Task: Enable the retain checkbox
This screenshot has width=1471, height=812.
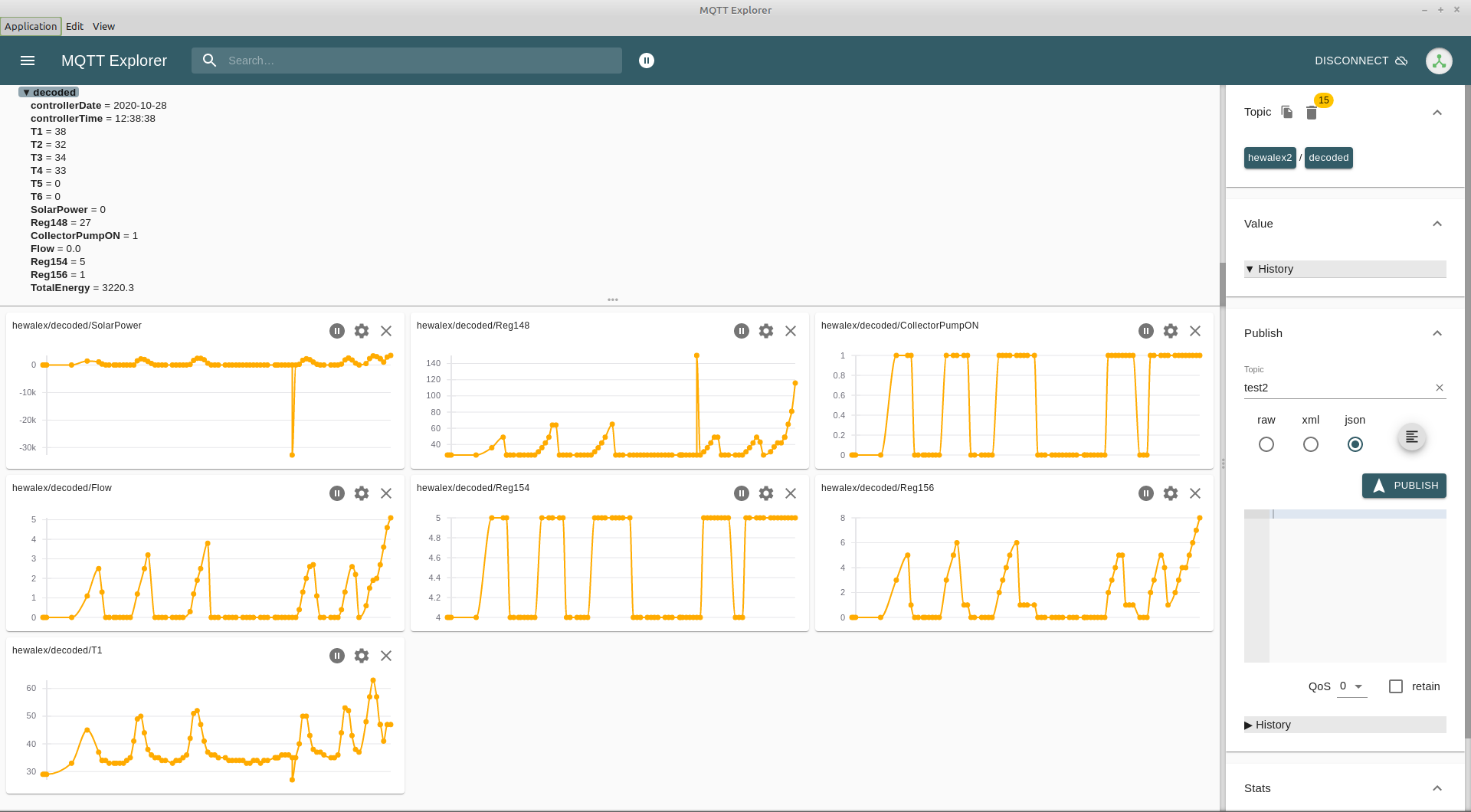Action: pyautogui.click(x=1396, y=686)
